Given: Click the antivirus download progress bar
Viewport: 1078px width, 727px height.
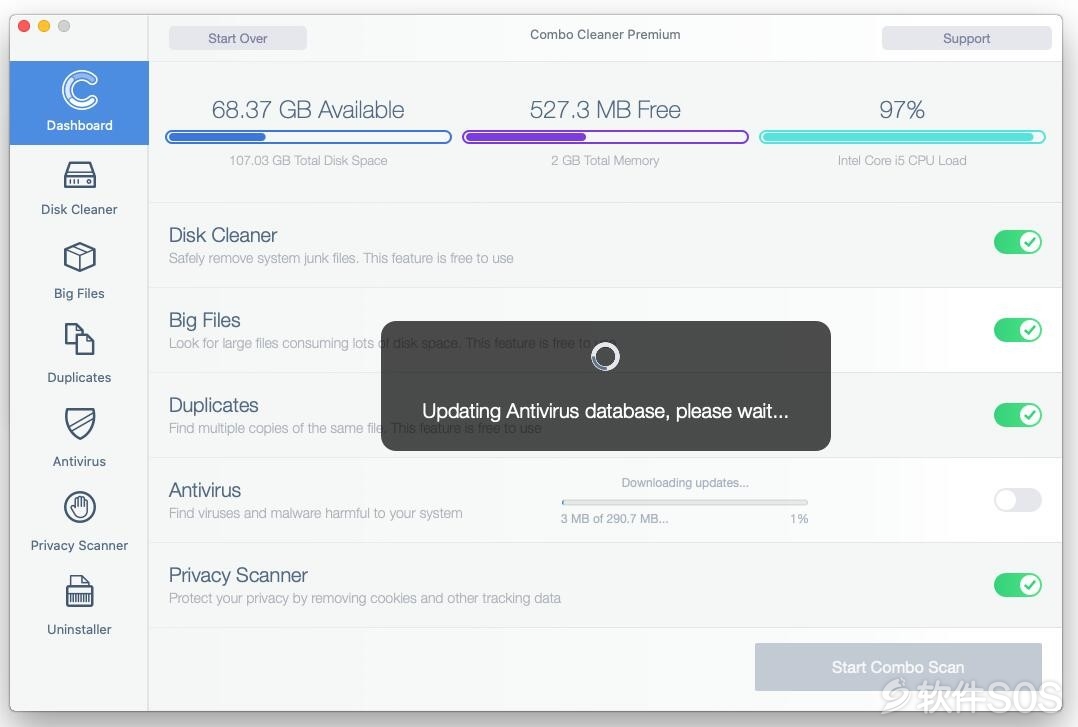Looking at the screenshot, I should pyautogui.click(x=685, y=503).
